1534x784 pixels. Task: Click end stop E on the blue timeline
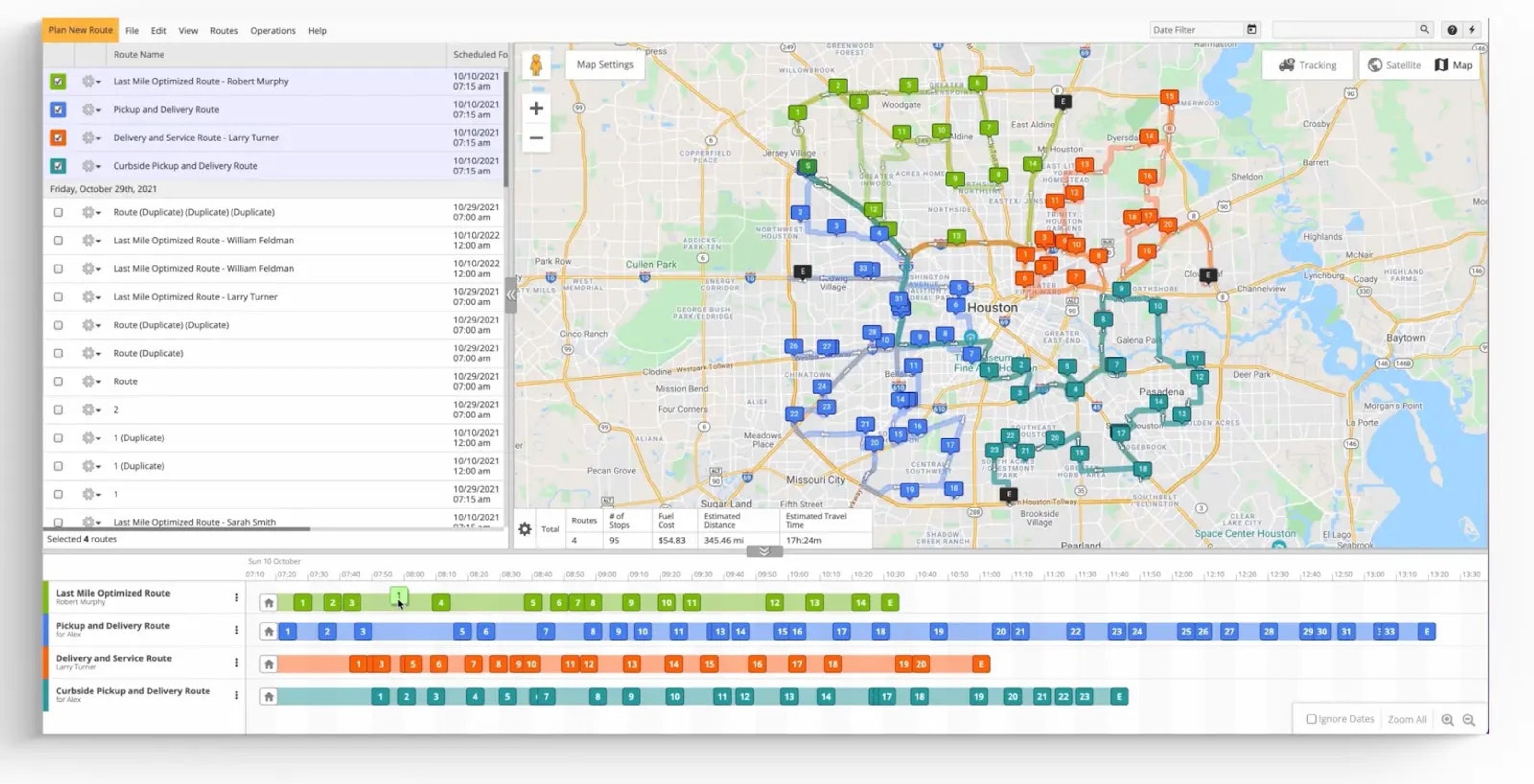(x=1426, y=632)
